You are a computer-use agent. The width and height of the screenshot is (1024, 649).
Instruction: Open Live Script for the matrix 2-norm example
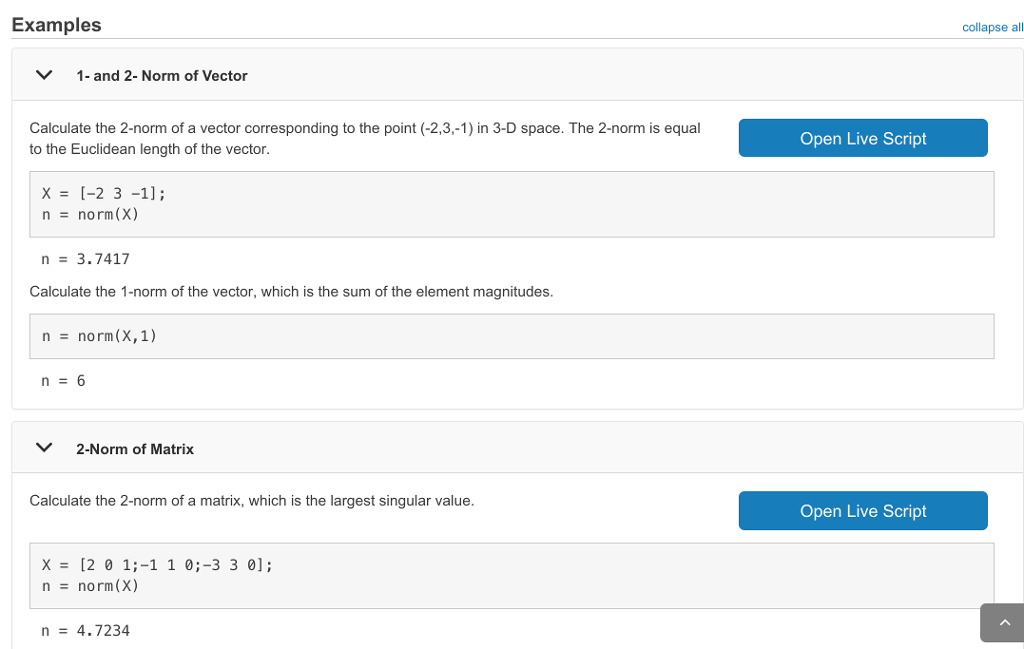pos(862,511)
